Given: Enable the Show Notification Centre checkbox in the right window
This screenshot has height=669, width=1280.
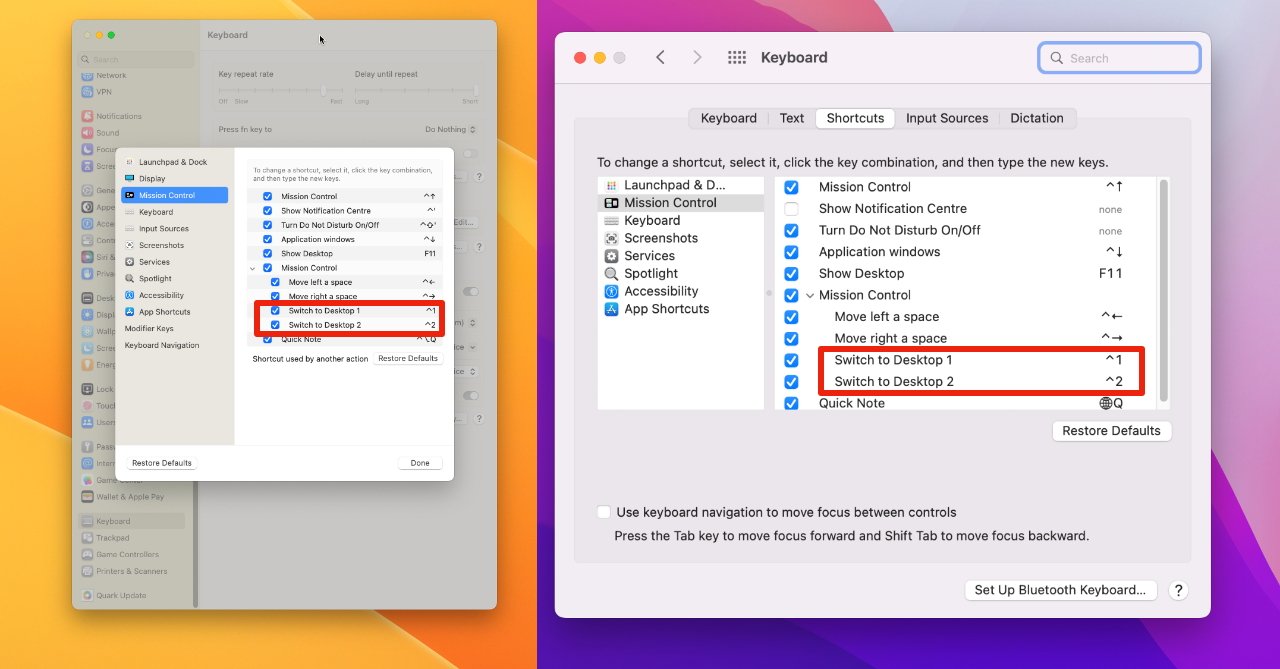Looking at the screenshot, I should (x=791, y=209).
